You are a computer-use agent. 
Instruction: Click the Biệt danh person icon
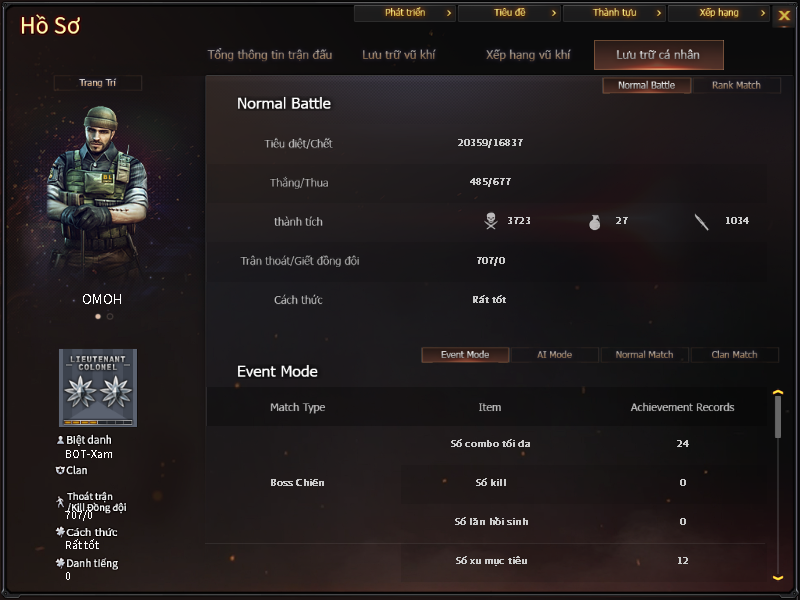[60, 440]
